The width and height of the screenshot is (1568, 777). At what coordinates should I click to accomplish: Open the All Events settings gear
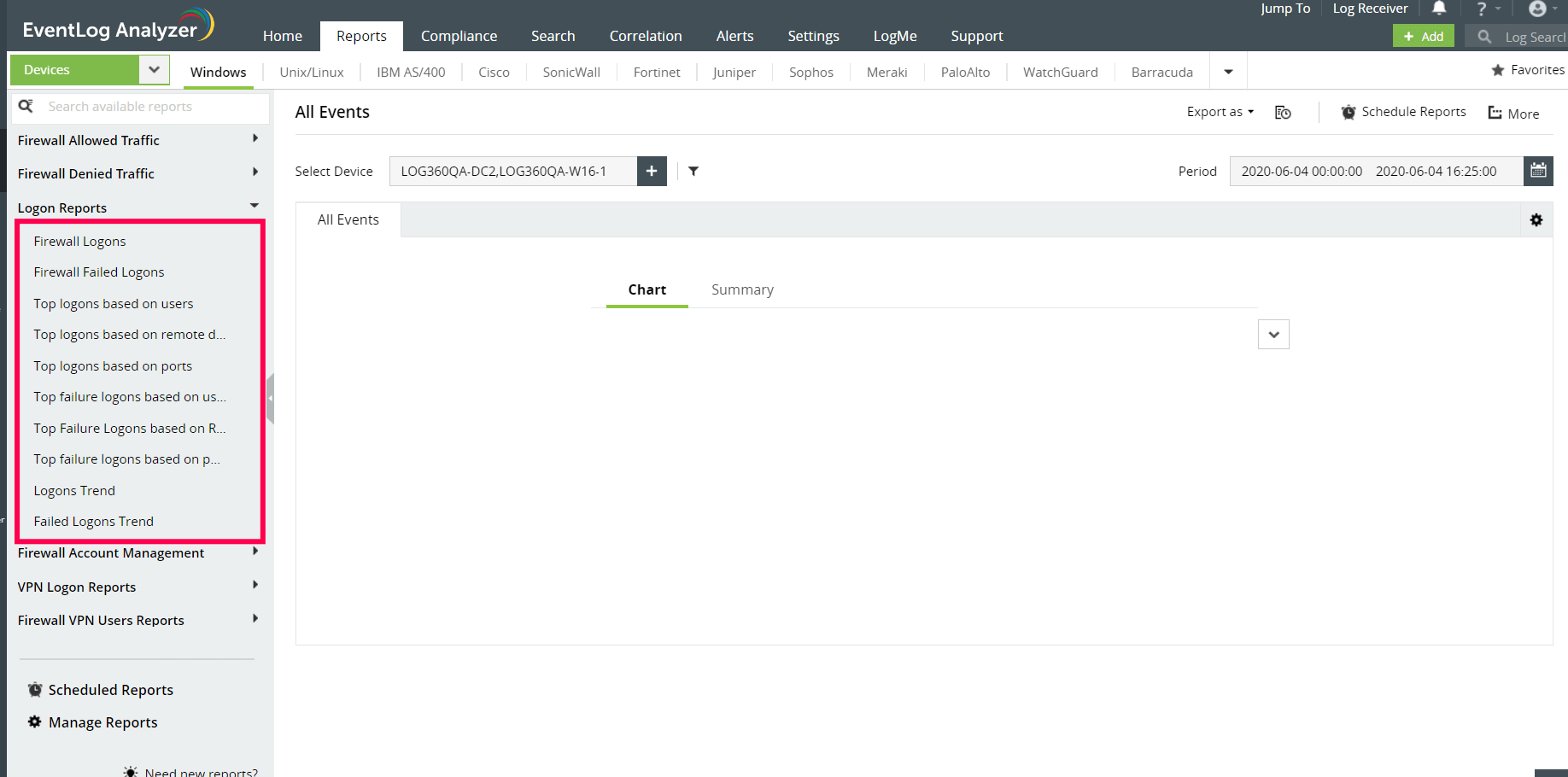[x=1536, y=220]
